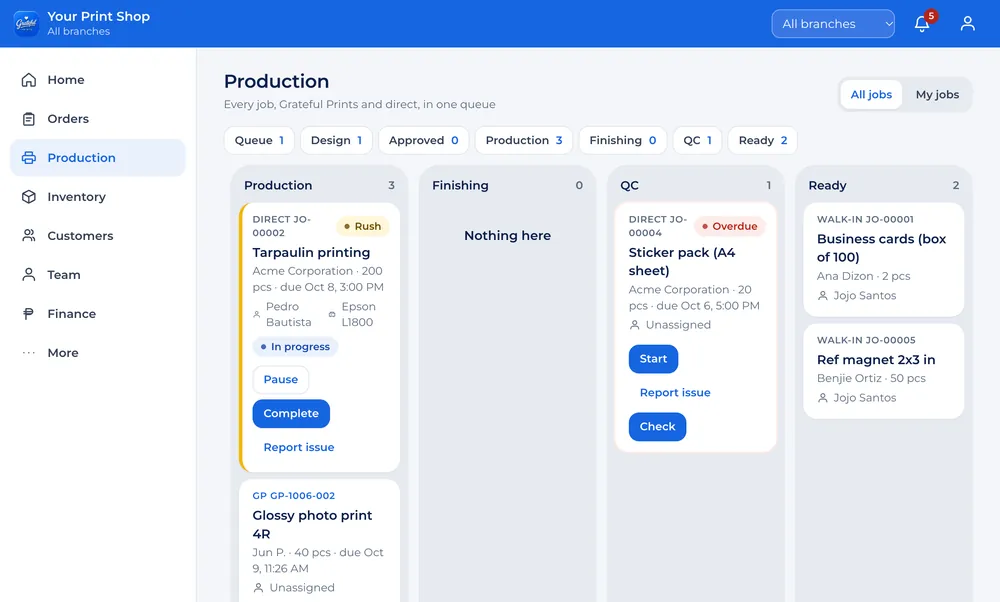Pause the Tarpaulin printing job

tap(281, 379)
